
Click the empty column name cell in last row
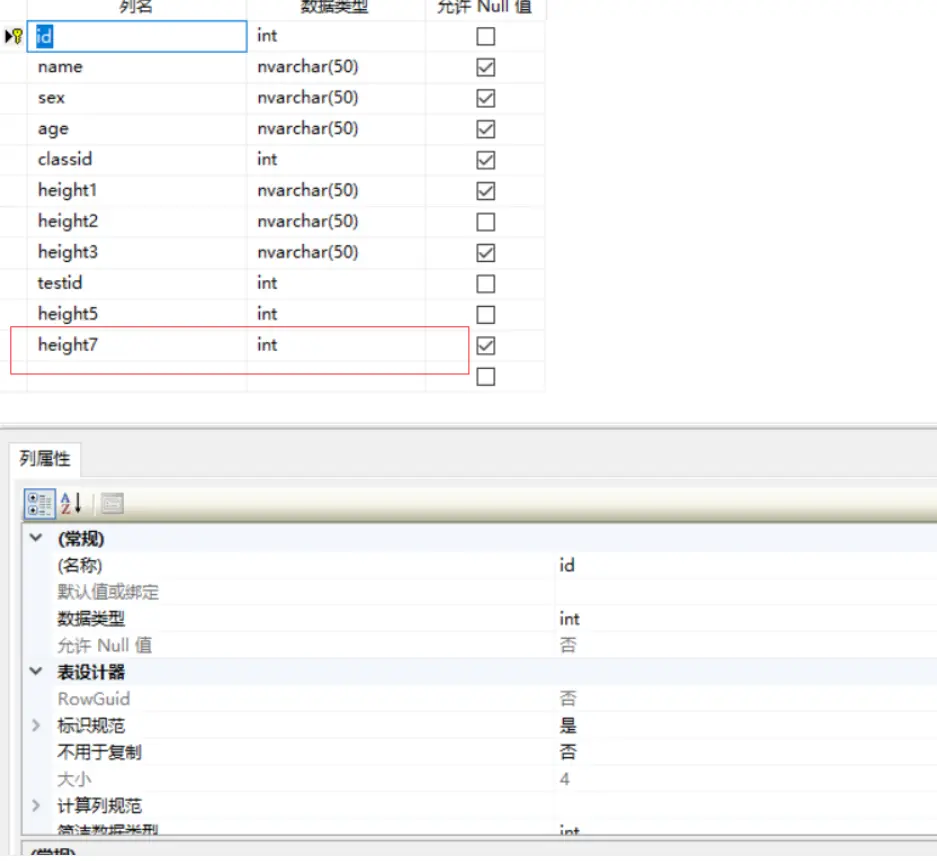point(137,376)
